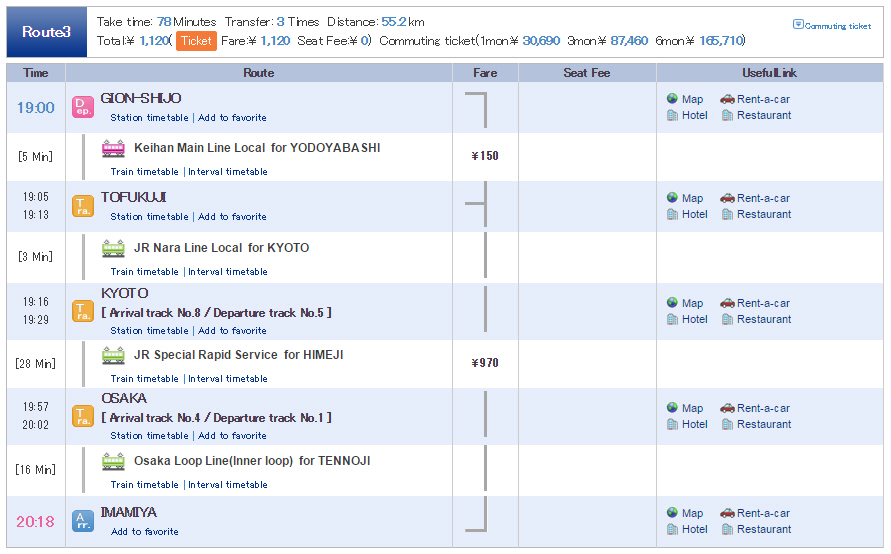Screen dimensions: 891x554
Task: Open Restaurant link in OSAKA row
Action: pyautogui.click(x=764, y=424)
